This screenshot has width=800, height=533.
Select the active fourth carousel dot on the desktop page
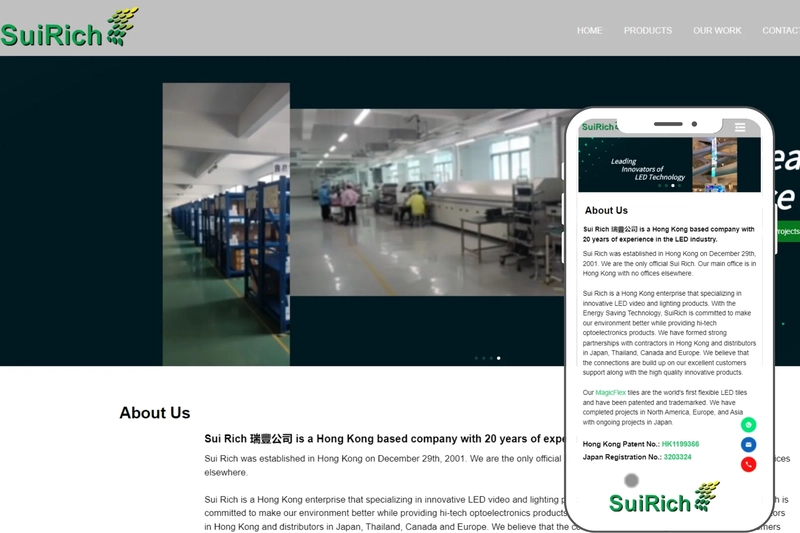tap(498, 358)
